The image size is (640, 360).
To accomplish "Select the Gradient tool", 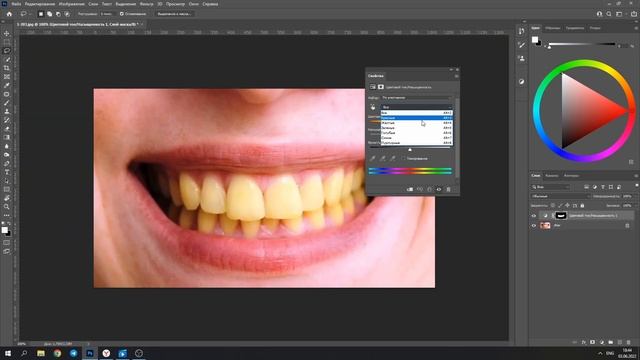I will 7,138.
